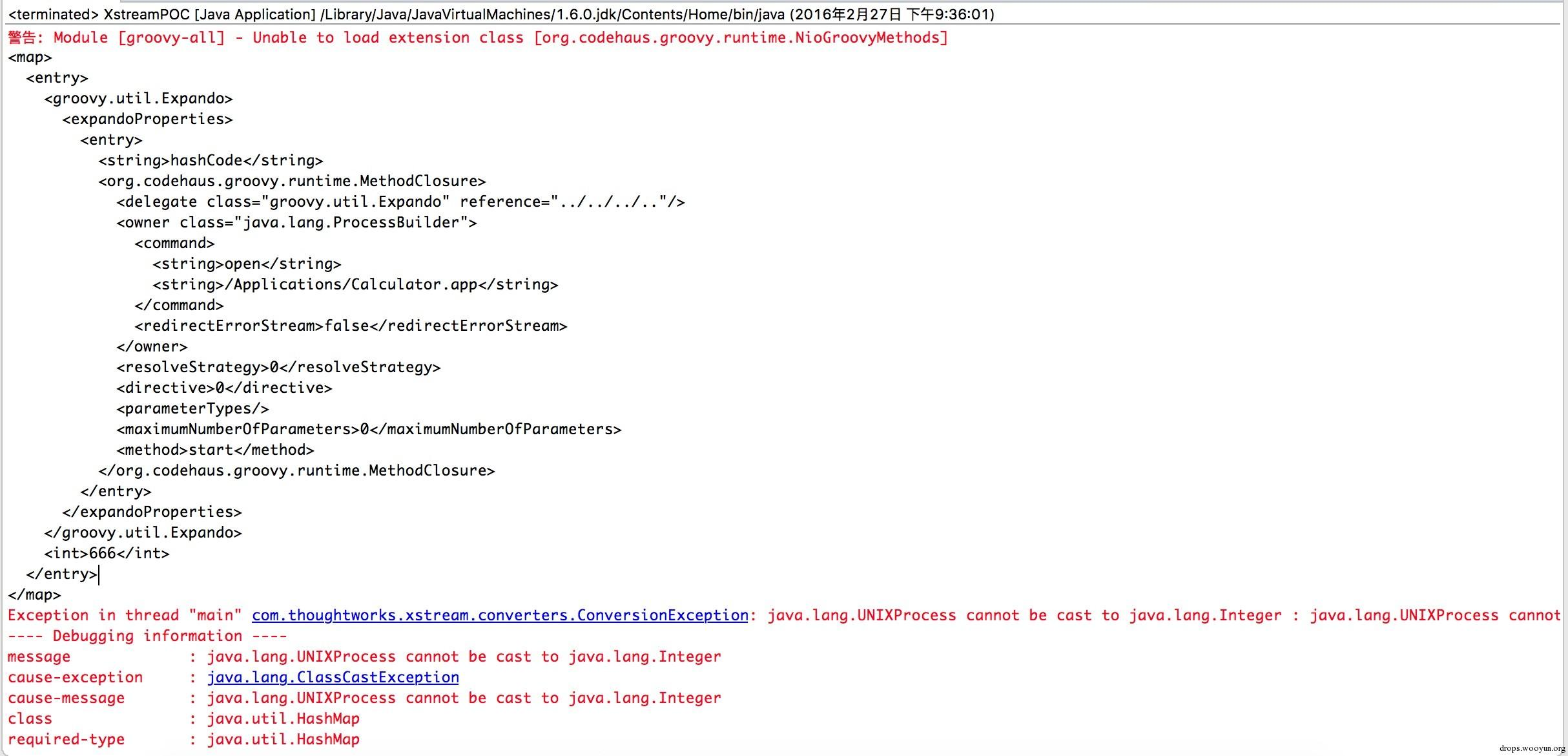This screenshot has width=1568, height=756.
Task: Click the maximumNumberOfParameters line
Action: point(369,429)
